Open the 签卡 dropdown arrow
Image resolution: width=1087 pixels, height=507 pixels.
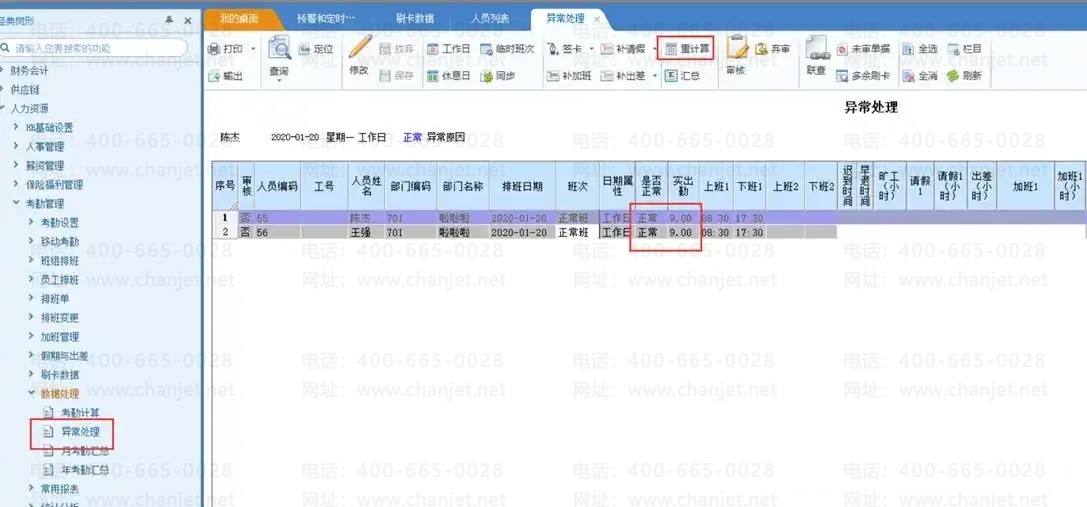(x=591, y=49)
